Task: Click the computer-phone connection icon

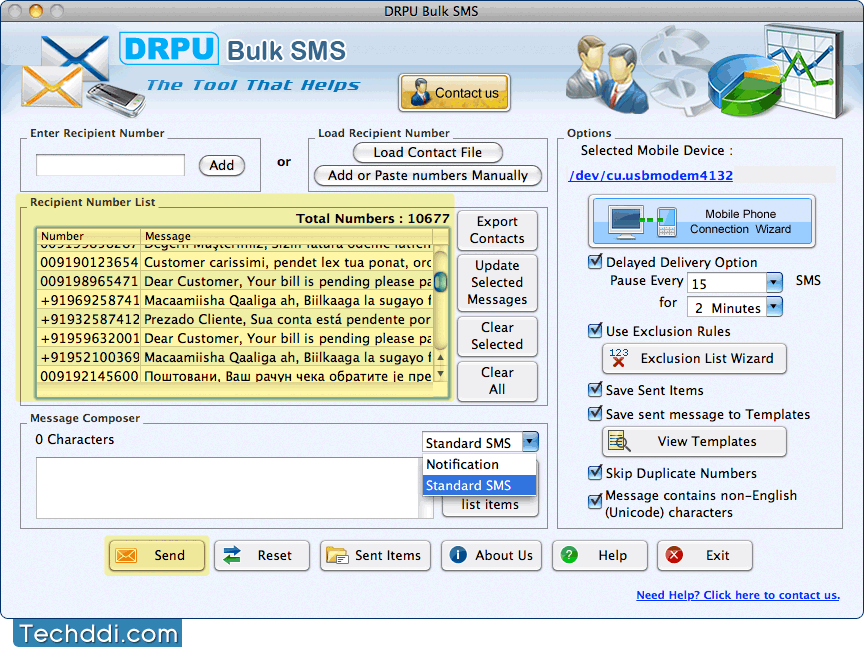Action: (x=642, y=221)
